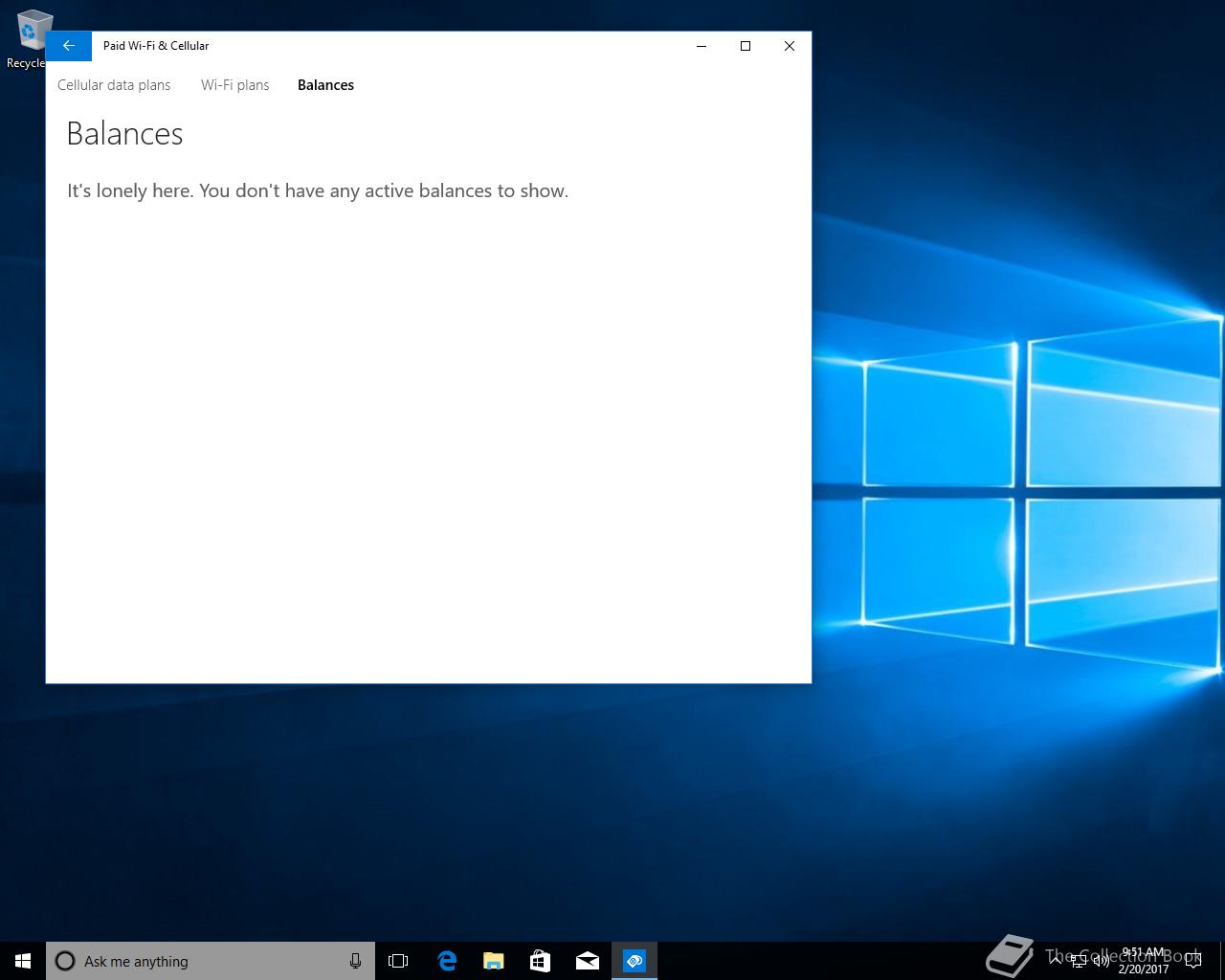Open File Explorer from the taskbar
Viewport: 1225px width, 980px height.
click(x=493, y=961)
